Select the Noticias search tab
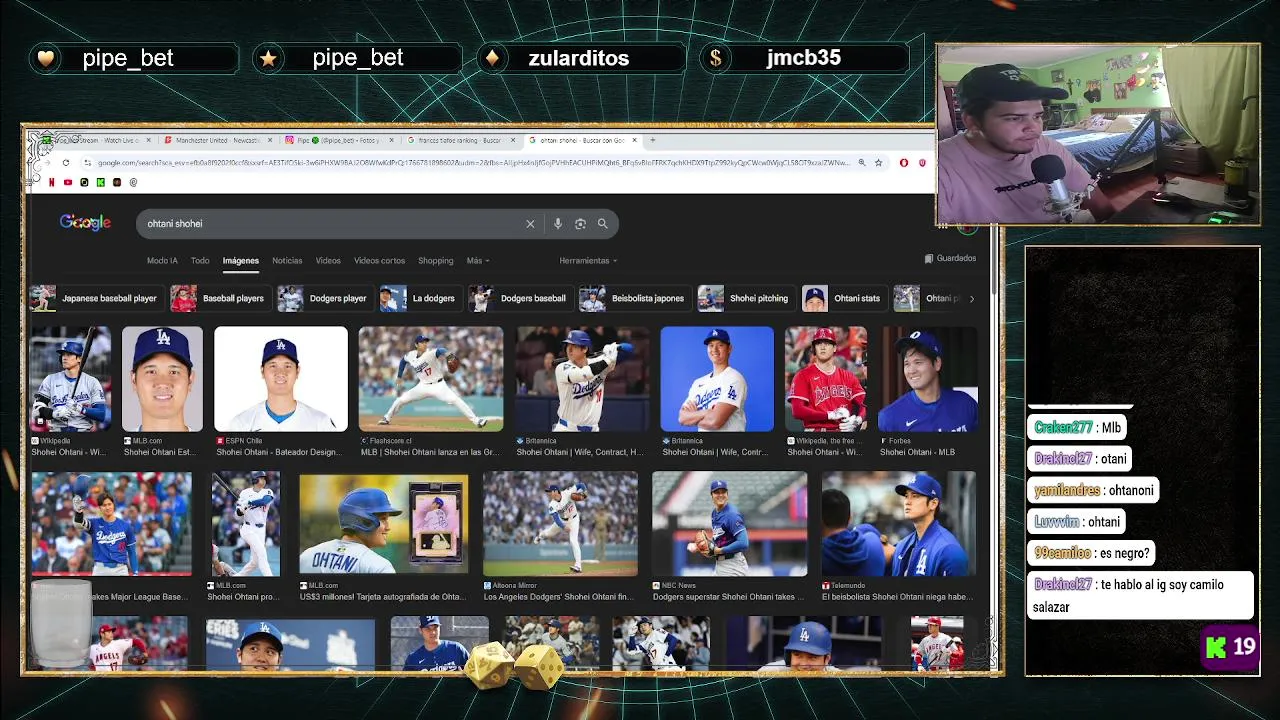Viewport: 1280px width, 720px height. (x=287, y=261)
